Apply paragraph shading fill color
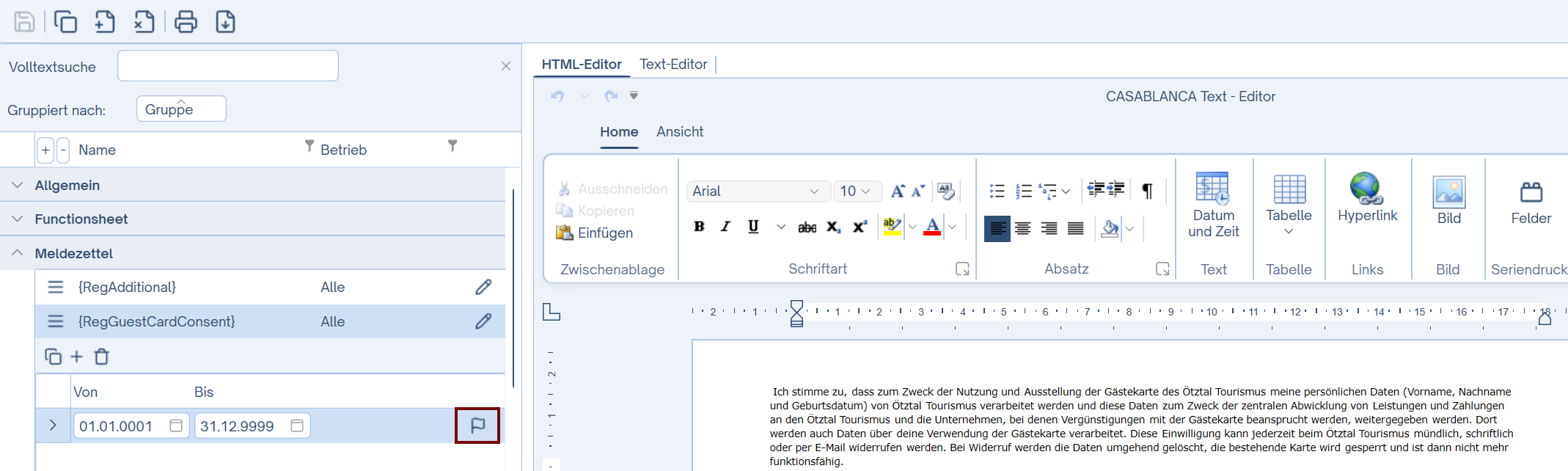The width and height of the screenshot is (1568, 471). tap(1110, 229)
